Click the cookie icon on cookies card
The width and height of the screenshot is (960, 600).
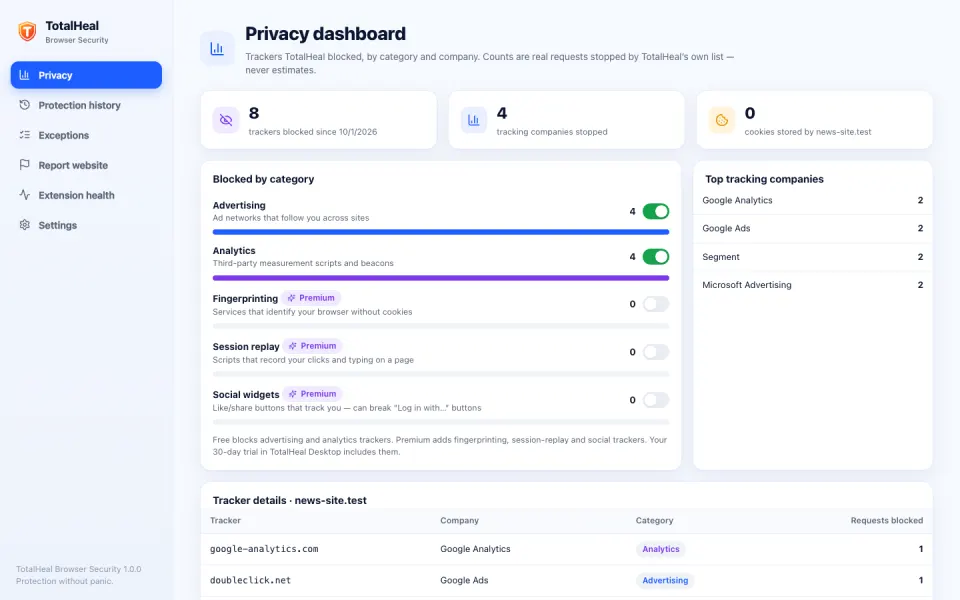(x=722, y=120)
